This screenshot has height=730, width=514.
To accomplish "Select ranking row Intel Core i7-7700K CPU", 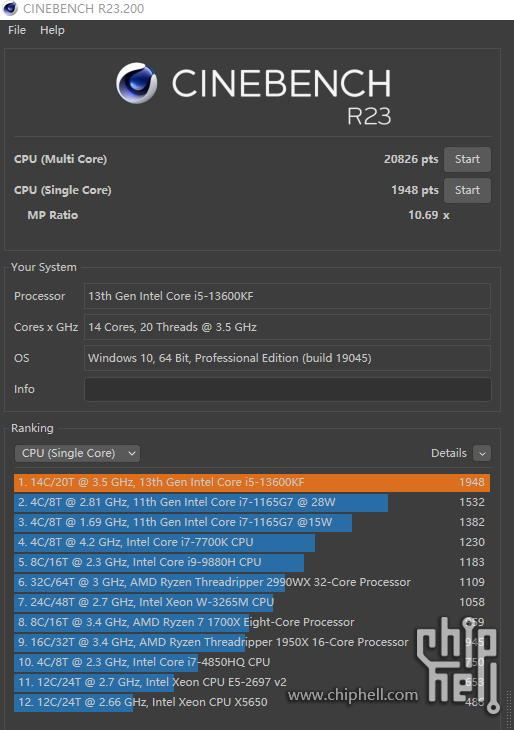I will pyautogui.click(x=252, y=542).
